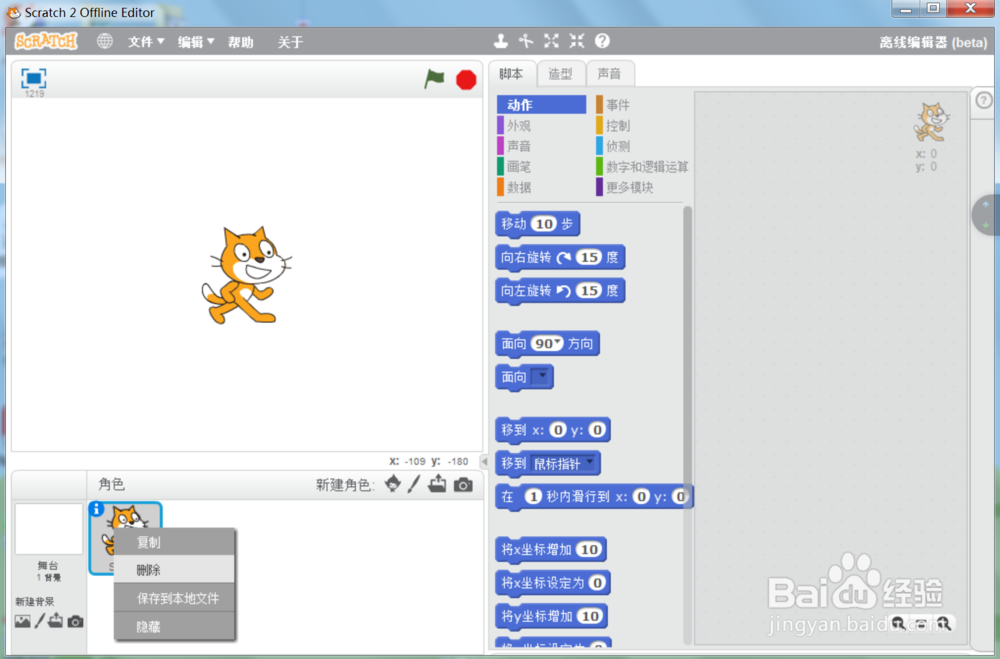Image resolution: width=1000 pixels, height=659 pixels.
Task: Collapse the stage with the small arrow
Action: (x=484, y=461)
